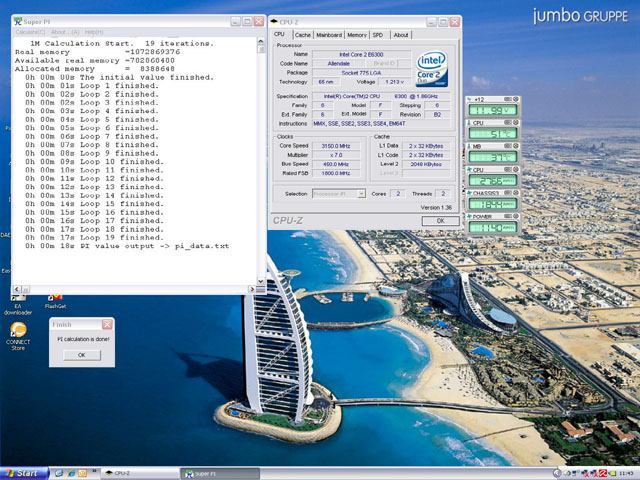Click the display-mode icon on the POWER fan panel

point(508,216)
